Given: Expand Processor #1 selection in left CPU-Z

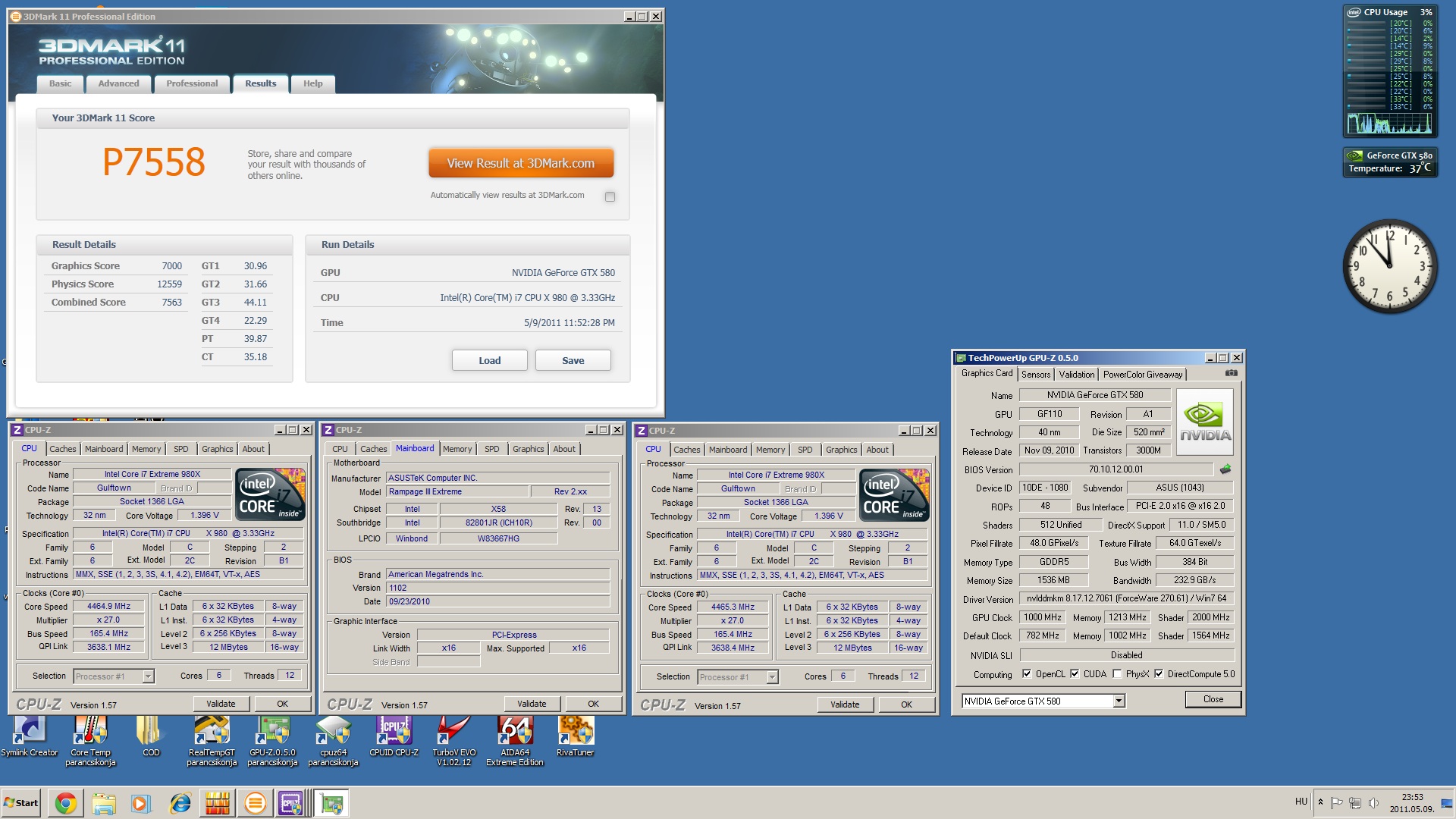Looking at the screenshot, I should coord(149,676).
